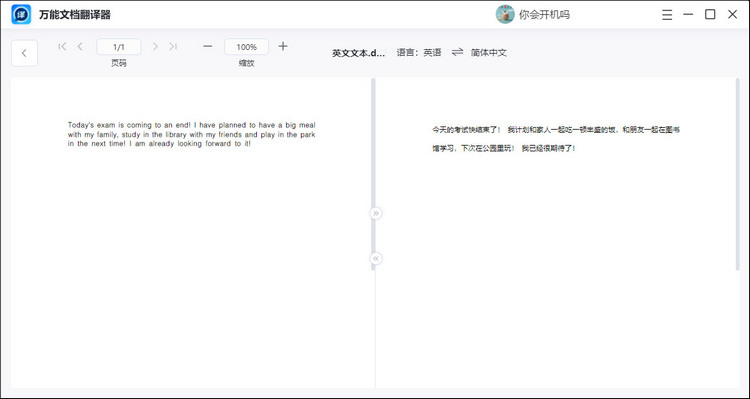Expand right pane with double left arrows

tap(376, 258)
